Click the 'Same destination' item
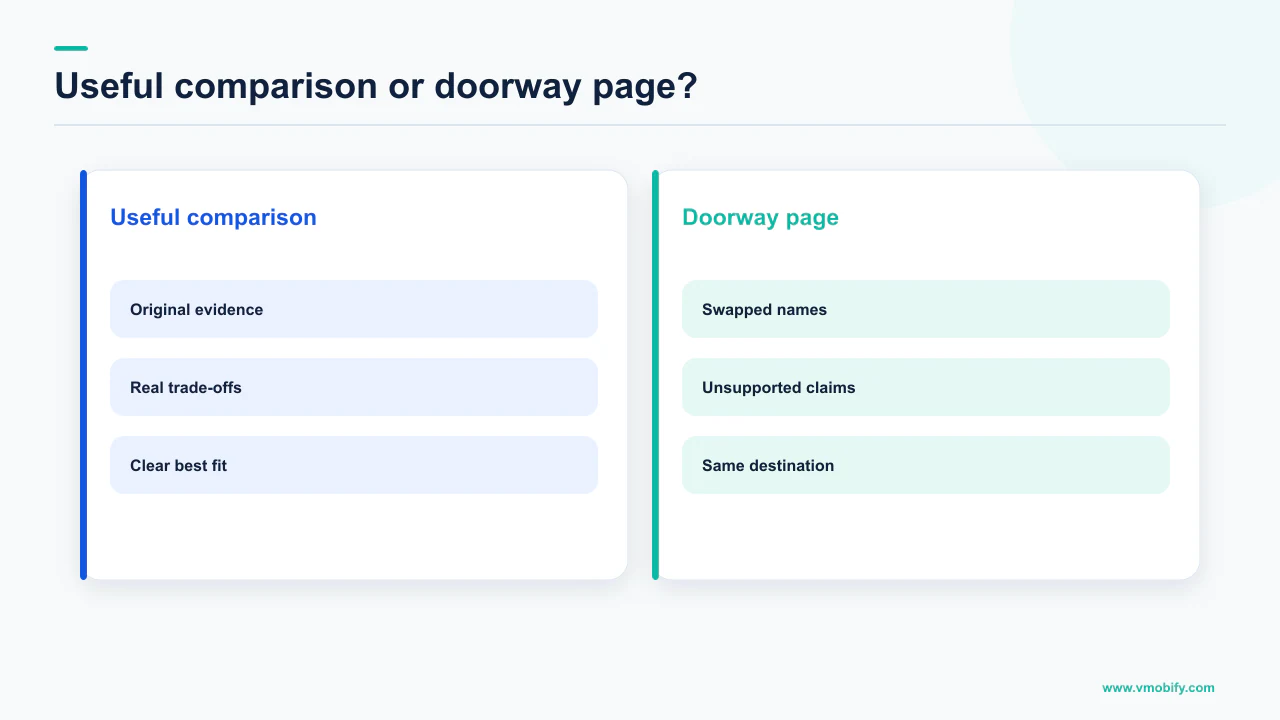 926,465
